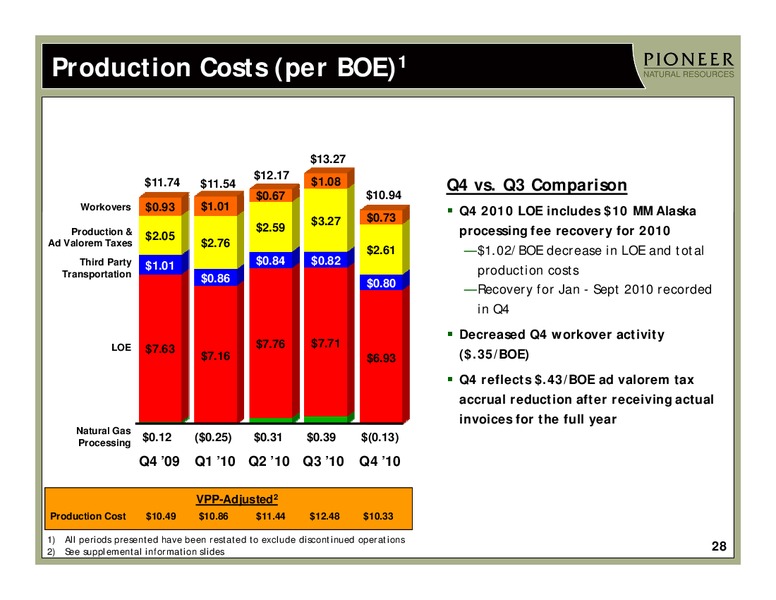Click the $0.39 natural gas processing value
This screenshot has height=600, width=776.
tap(321, 437)
